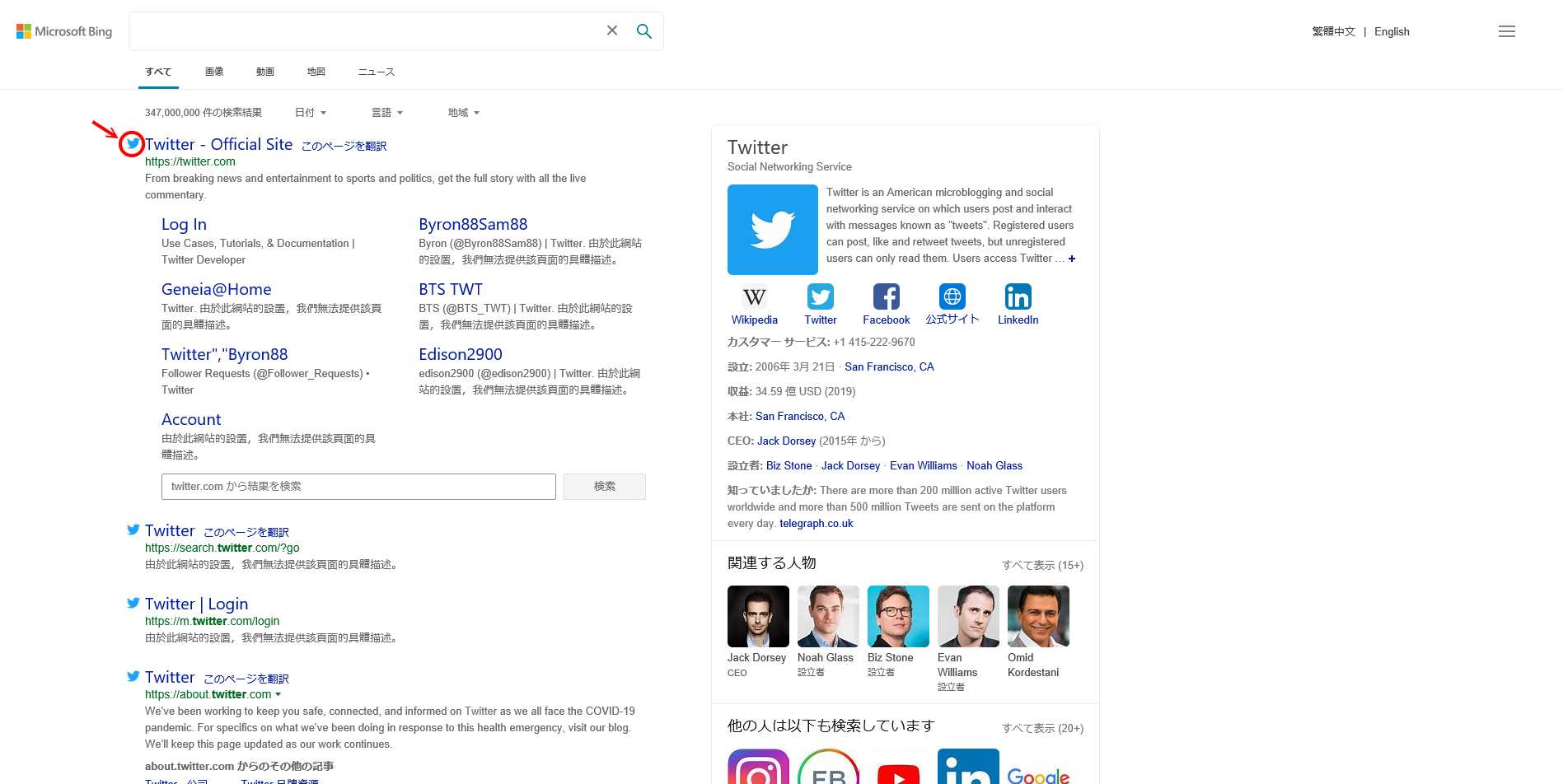Open the Log In sublink
Image resolution: width=1563 pixels, height=784 pixels.
pyautogui.click(x=184, y=224)
